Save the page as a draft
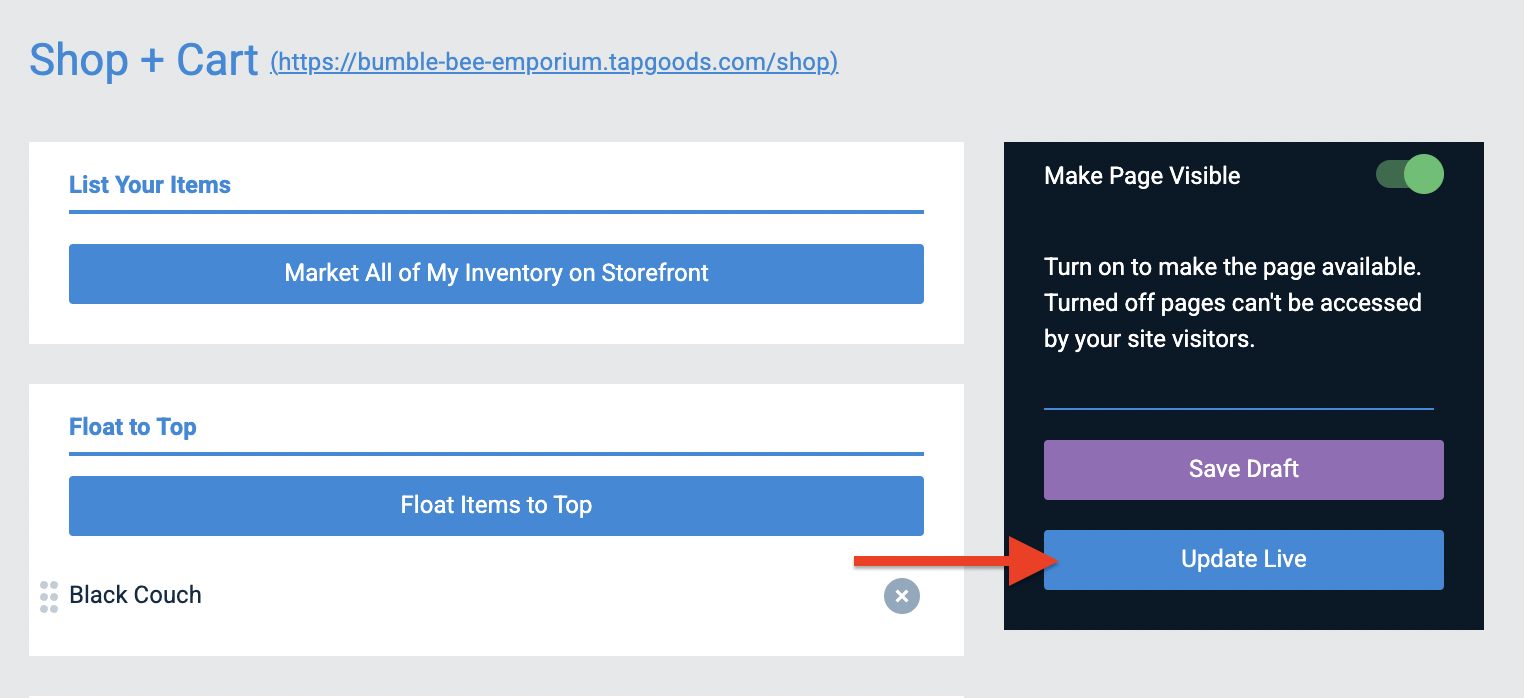Screen dimensions: 1524x698 point(1243,469)
